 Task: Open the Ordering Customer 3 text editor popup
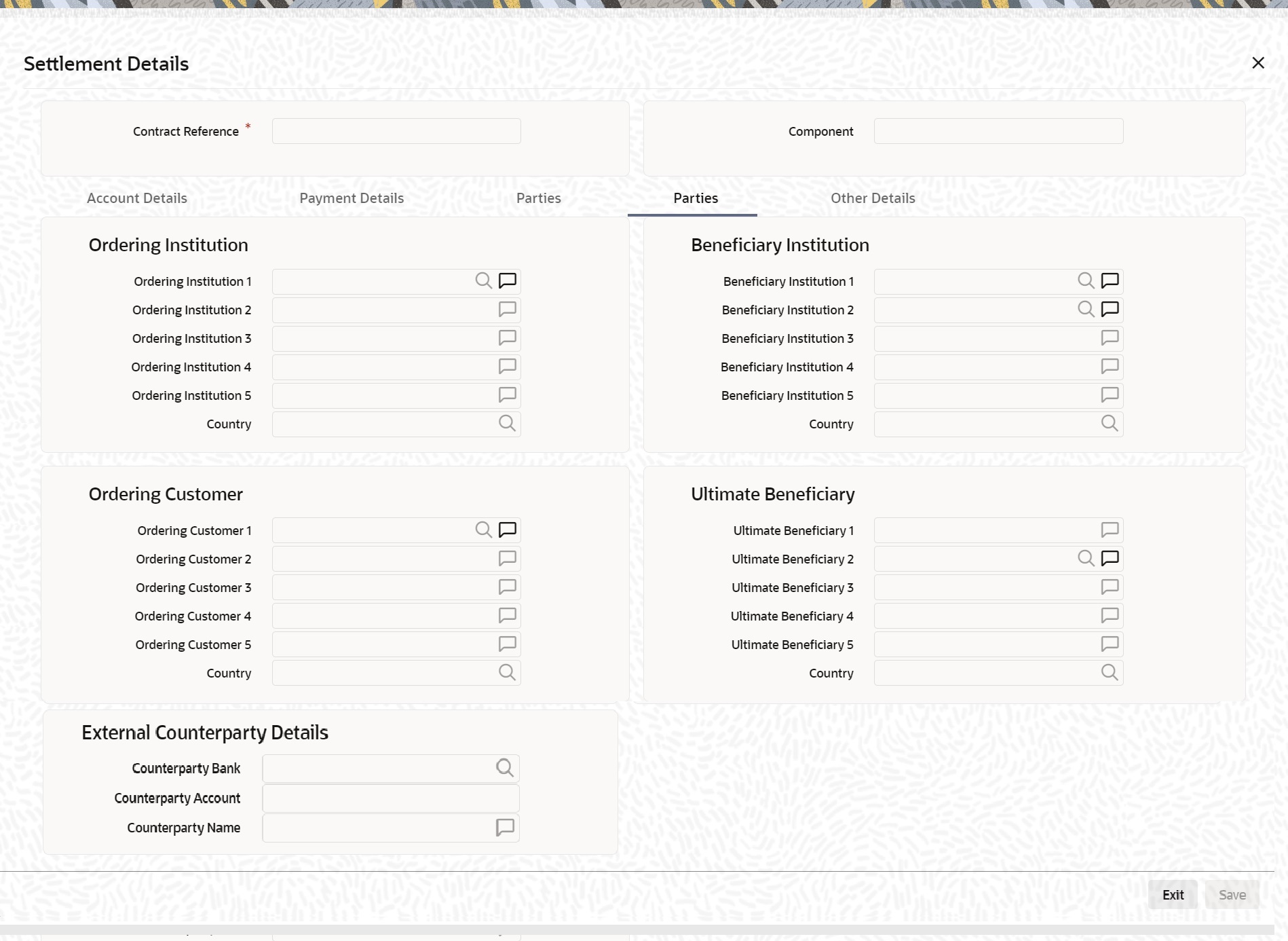[x=508, y=587]
